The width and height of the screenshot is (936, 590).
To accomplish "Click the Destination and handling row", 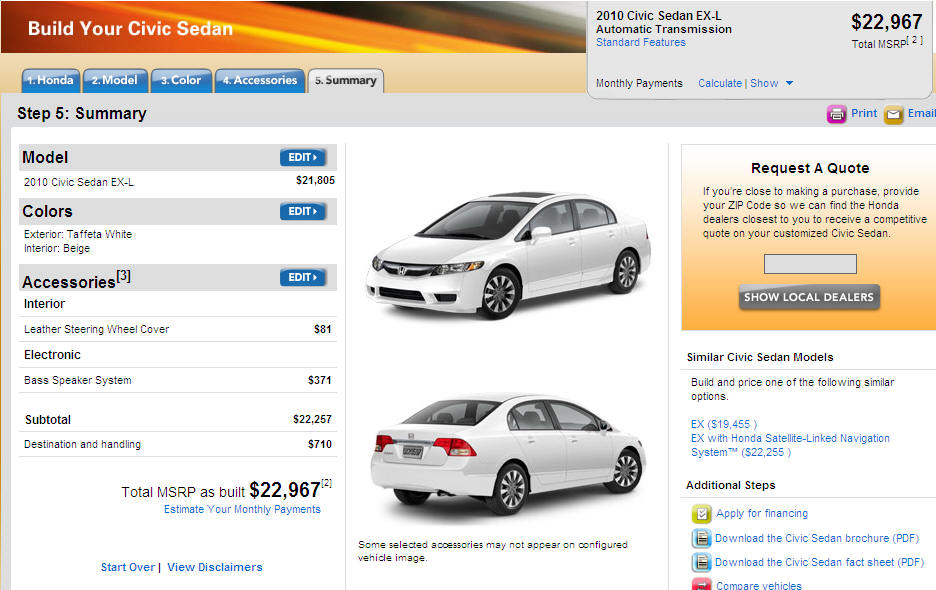I will (178, 444).
